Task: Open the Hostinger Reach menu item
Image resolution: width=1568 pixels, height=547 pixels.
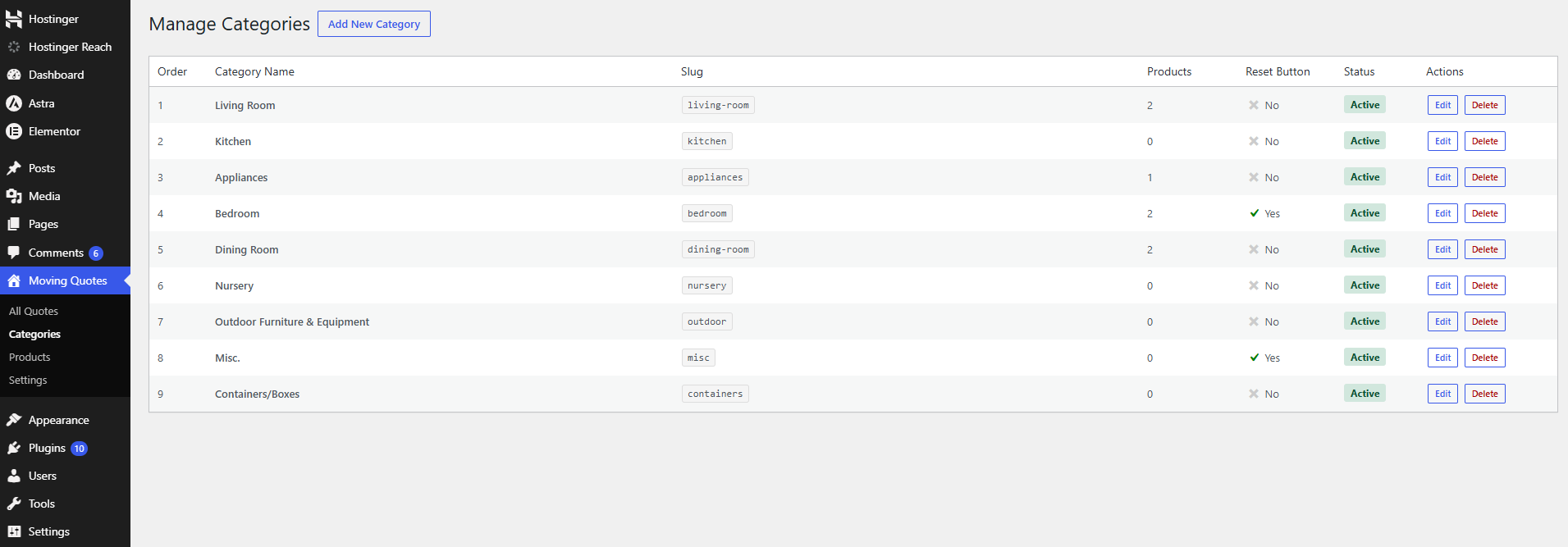Action: pos(65,47)
